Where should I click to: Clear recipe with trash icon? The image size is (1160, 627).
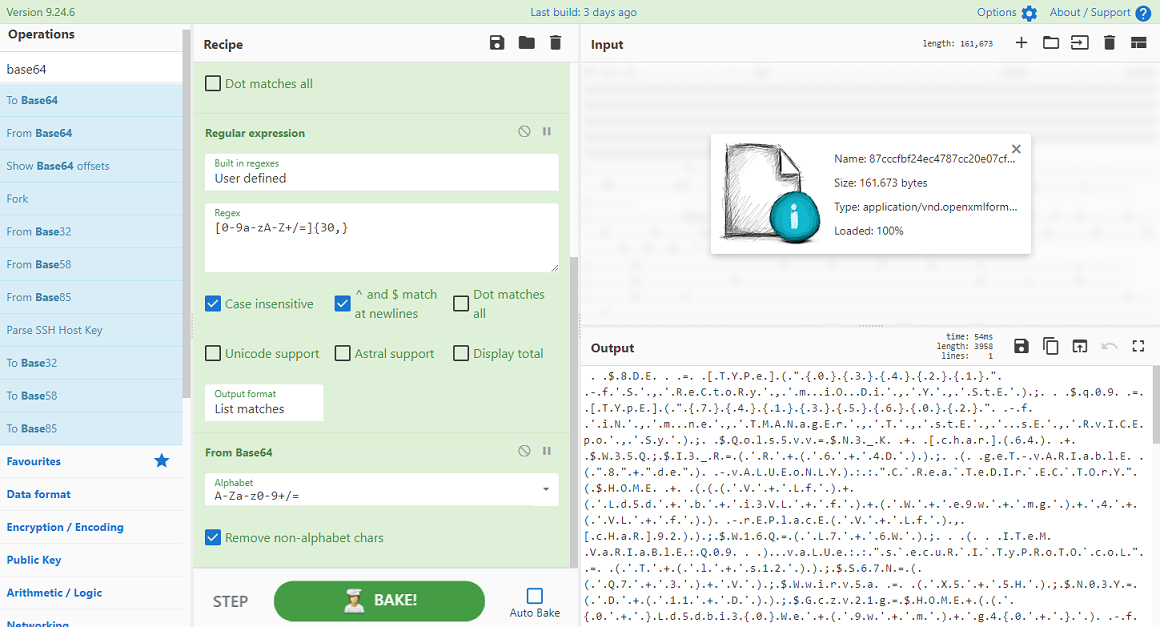pyautogui.click(x=556, y=43)
